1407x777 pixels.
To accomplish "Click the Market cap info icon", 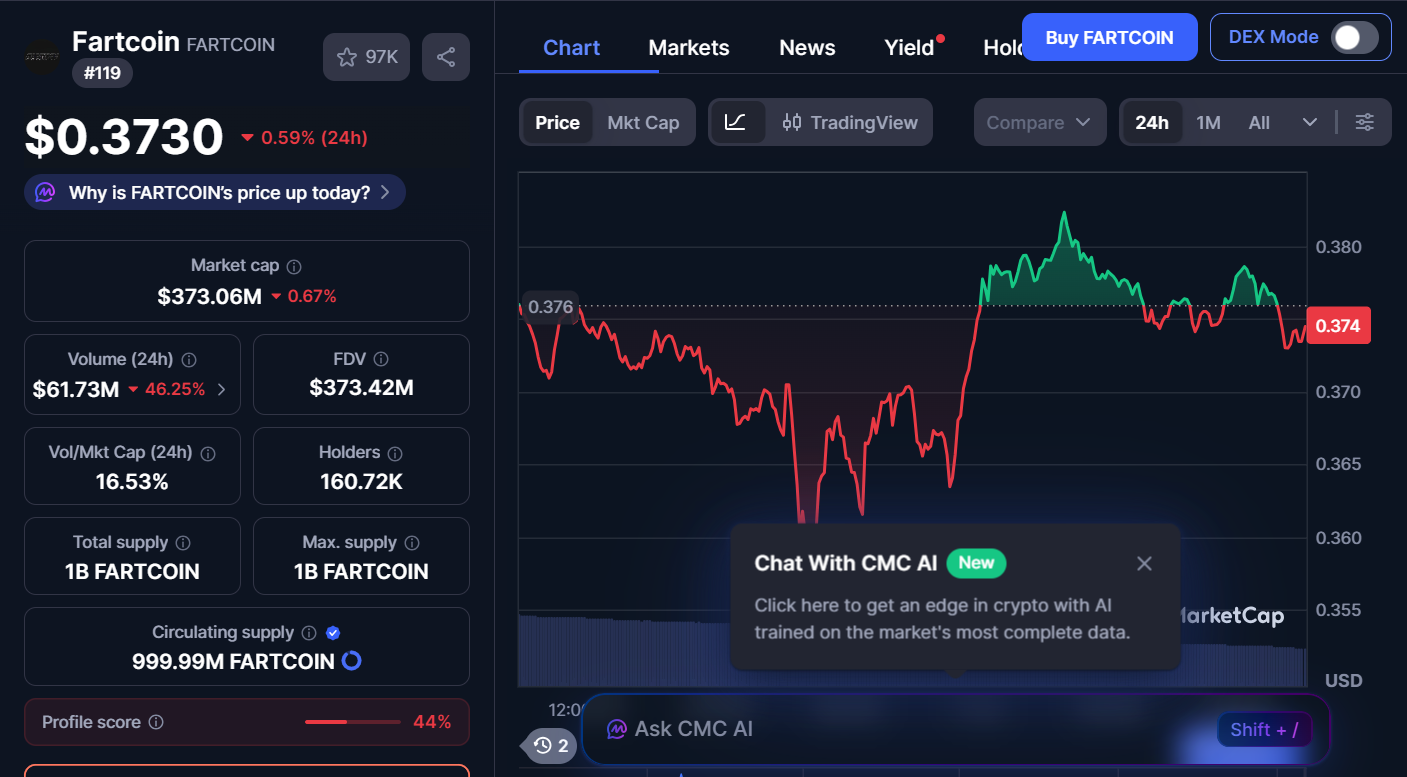I will [292, 265].
